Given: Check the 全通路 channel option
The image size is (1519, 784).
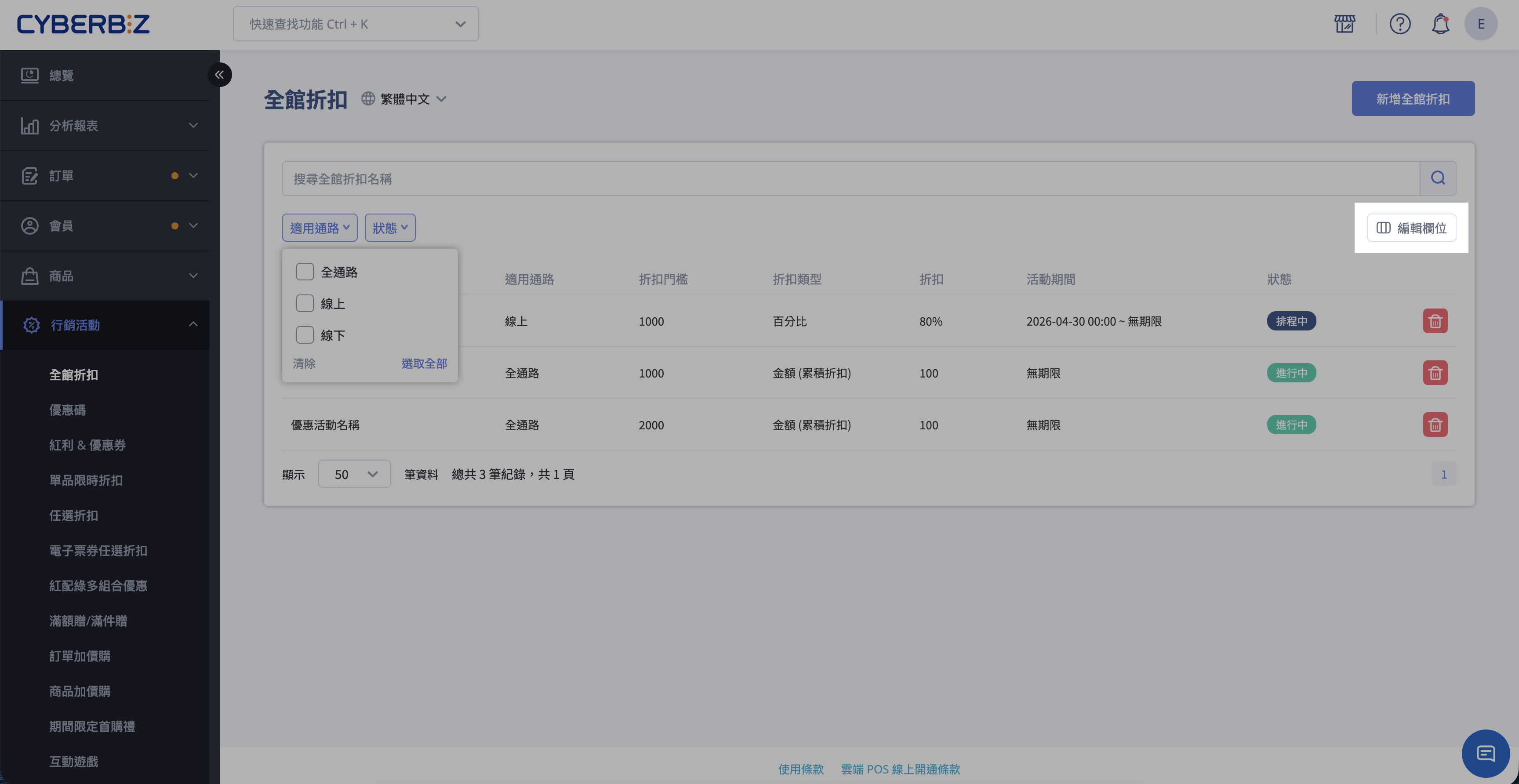Looking at the screenshot, I should pos(305,272).
